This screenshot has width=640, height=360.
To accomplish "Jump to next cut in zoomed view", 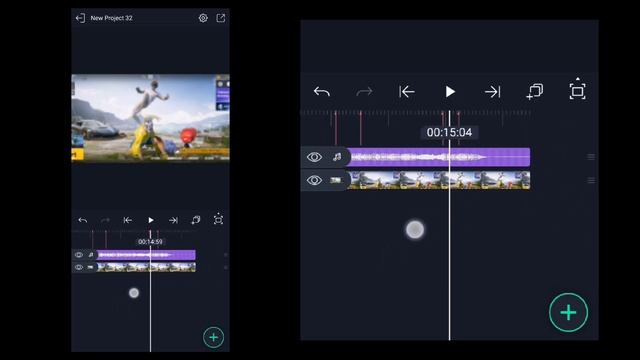I will [492, 92].
